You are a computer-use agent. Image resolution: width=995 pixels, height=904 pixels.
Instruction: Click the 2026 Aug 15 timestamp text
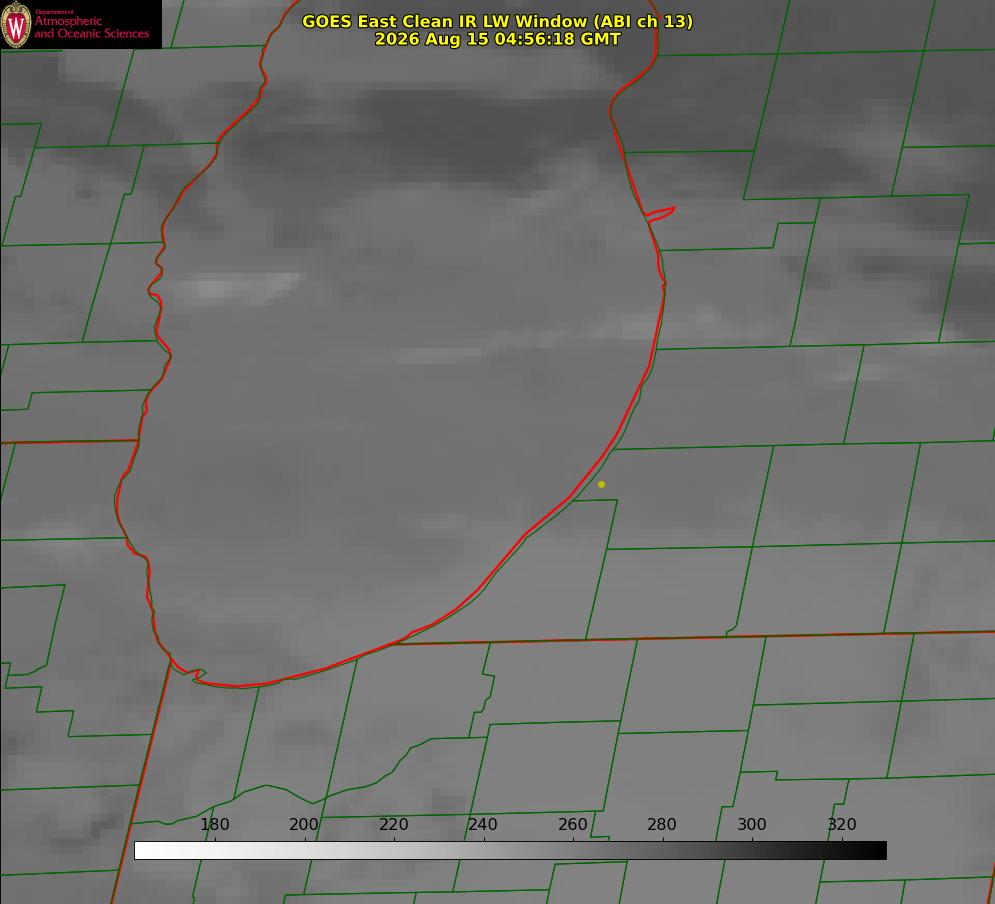[x=498, y=39]
